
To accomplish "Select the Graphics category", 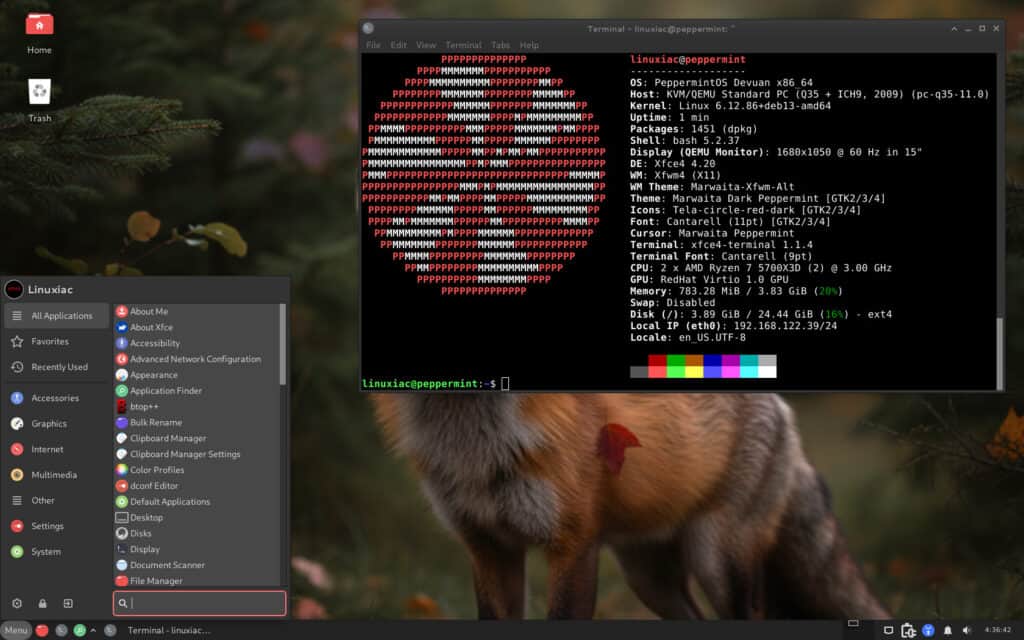I will (57, 423).
